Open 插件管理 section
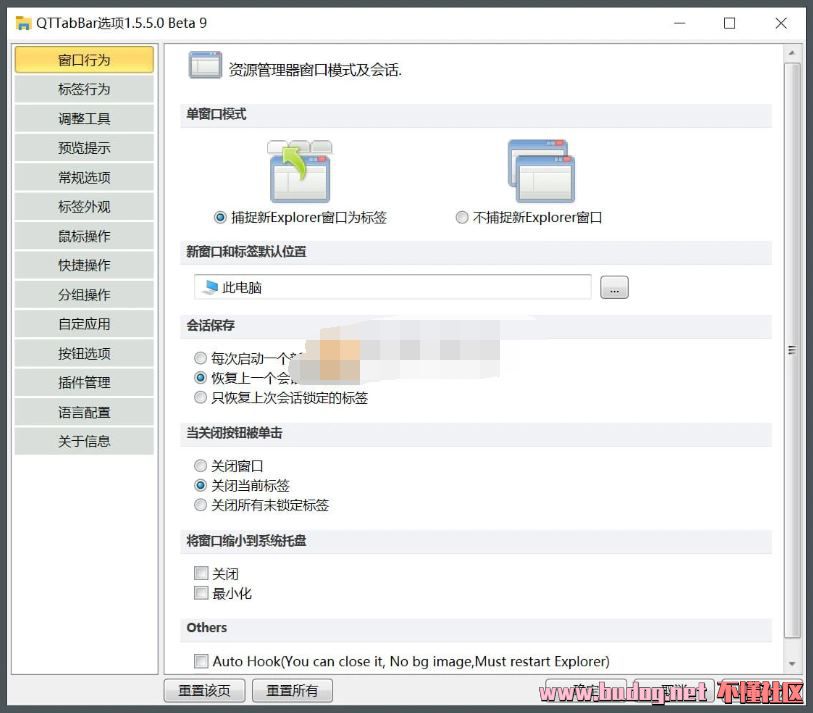Screen dimensions: 813x713 point(84,383)
